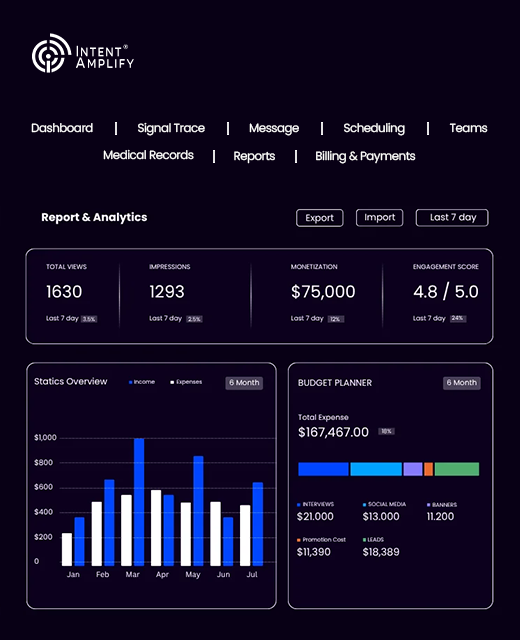Open the 6 Month selector in Budget Planner
Viewport: 520px width, 640px height.
(462, 383)
